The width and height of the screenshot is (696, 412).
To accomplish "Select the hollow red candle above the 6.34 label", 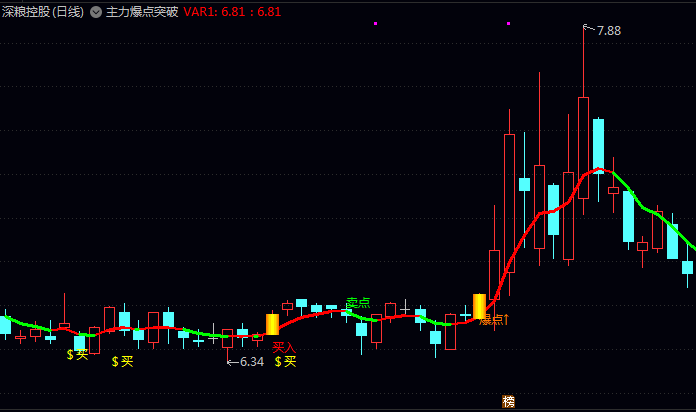I will click(227, 339).
